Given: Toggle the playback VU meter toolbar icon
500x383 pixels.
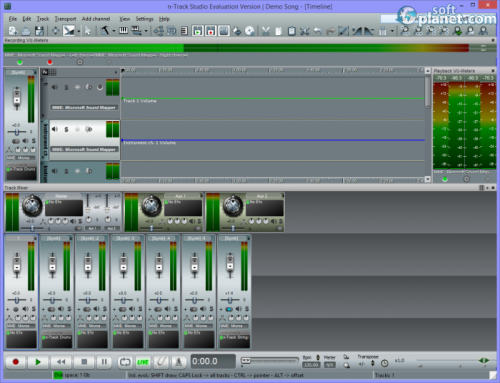Looking at the screenshot, I should coord(198,31).
